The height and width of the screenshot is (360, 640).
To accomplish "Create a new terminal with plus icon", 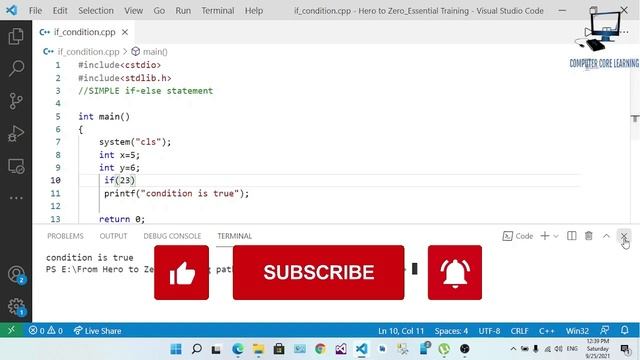I will (544, 236).
